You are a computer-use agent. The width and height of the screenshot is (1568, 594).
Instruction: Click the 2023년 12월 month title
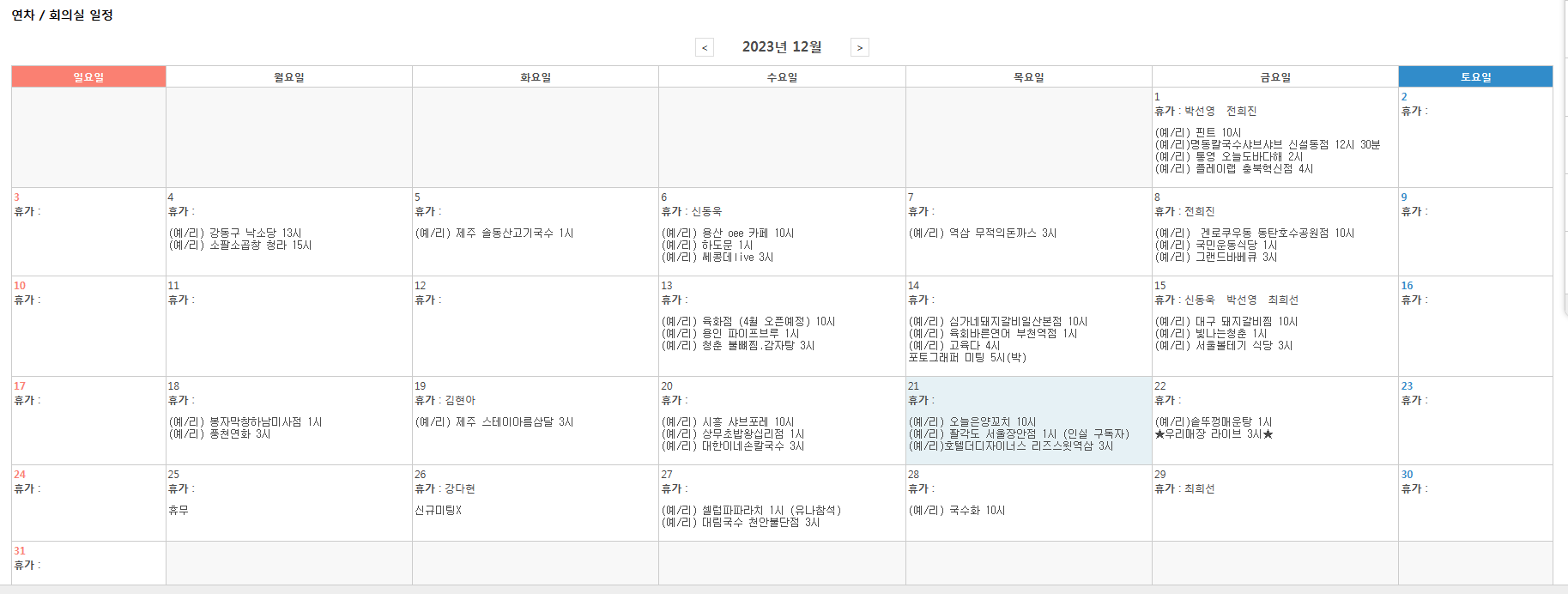click(x=781, y=47)
